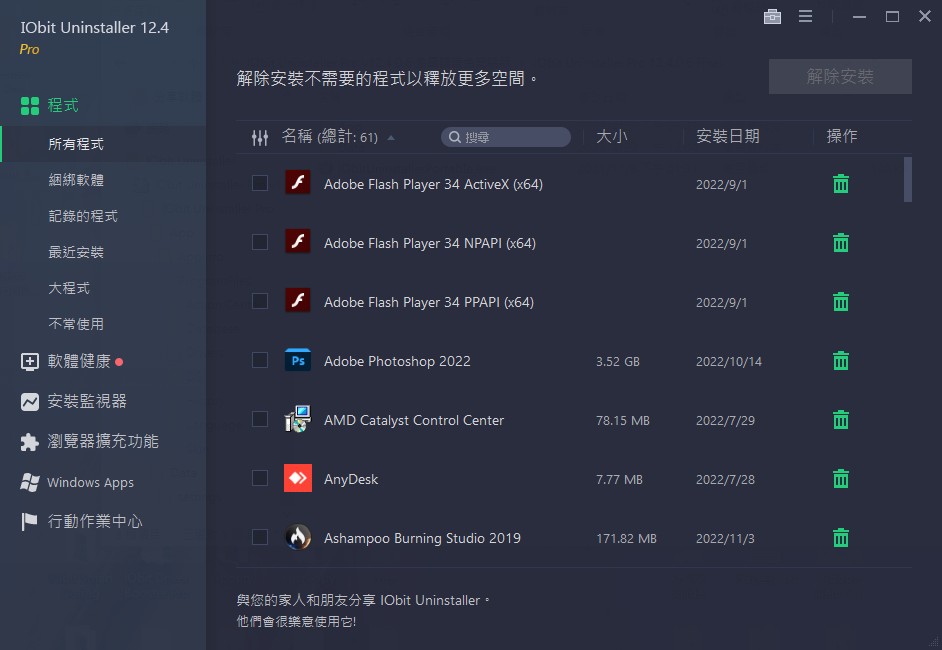The width and height of the screenshot is (942, 650).
Task: Check the Adobe Flash Player 34 PPAPI checkbox
Action: point(260,301)
